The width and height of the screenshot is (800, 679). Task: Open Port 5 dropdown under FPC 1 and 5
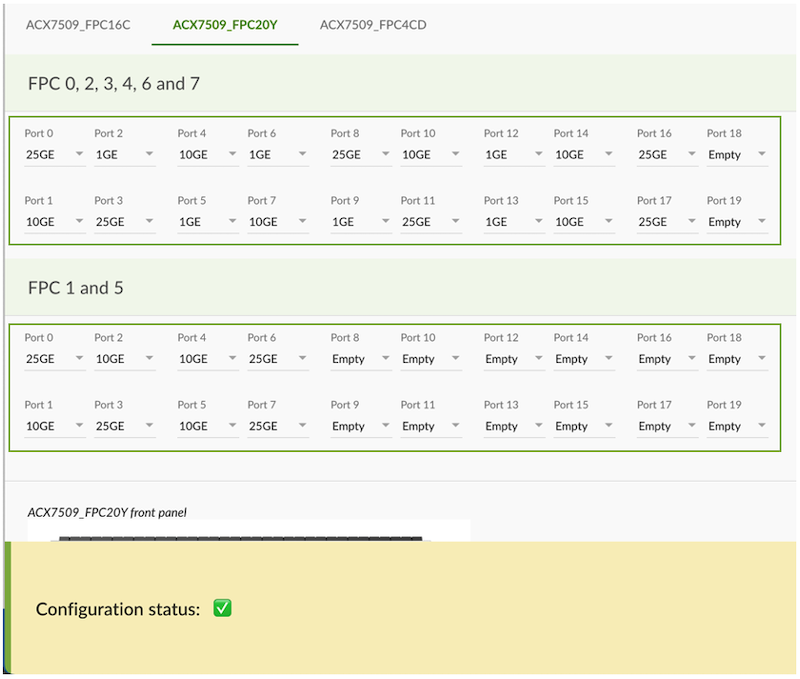click(208, 426)
